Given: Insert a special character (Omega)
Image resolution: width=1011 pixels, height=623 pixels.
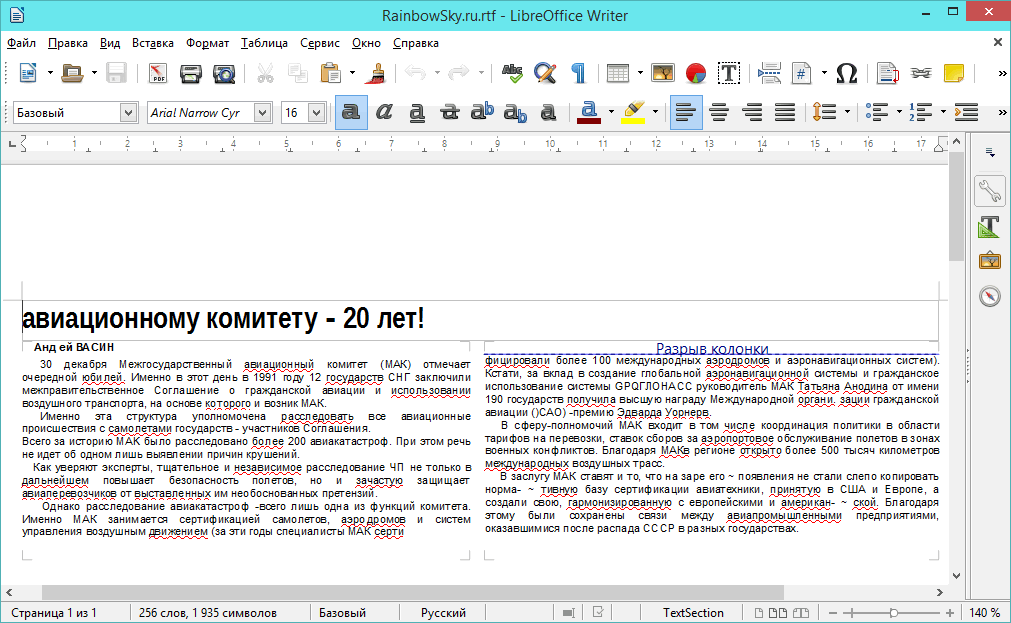Looking at the screenshot, I should point(847,73).
